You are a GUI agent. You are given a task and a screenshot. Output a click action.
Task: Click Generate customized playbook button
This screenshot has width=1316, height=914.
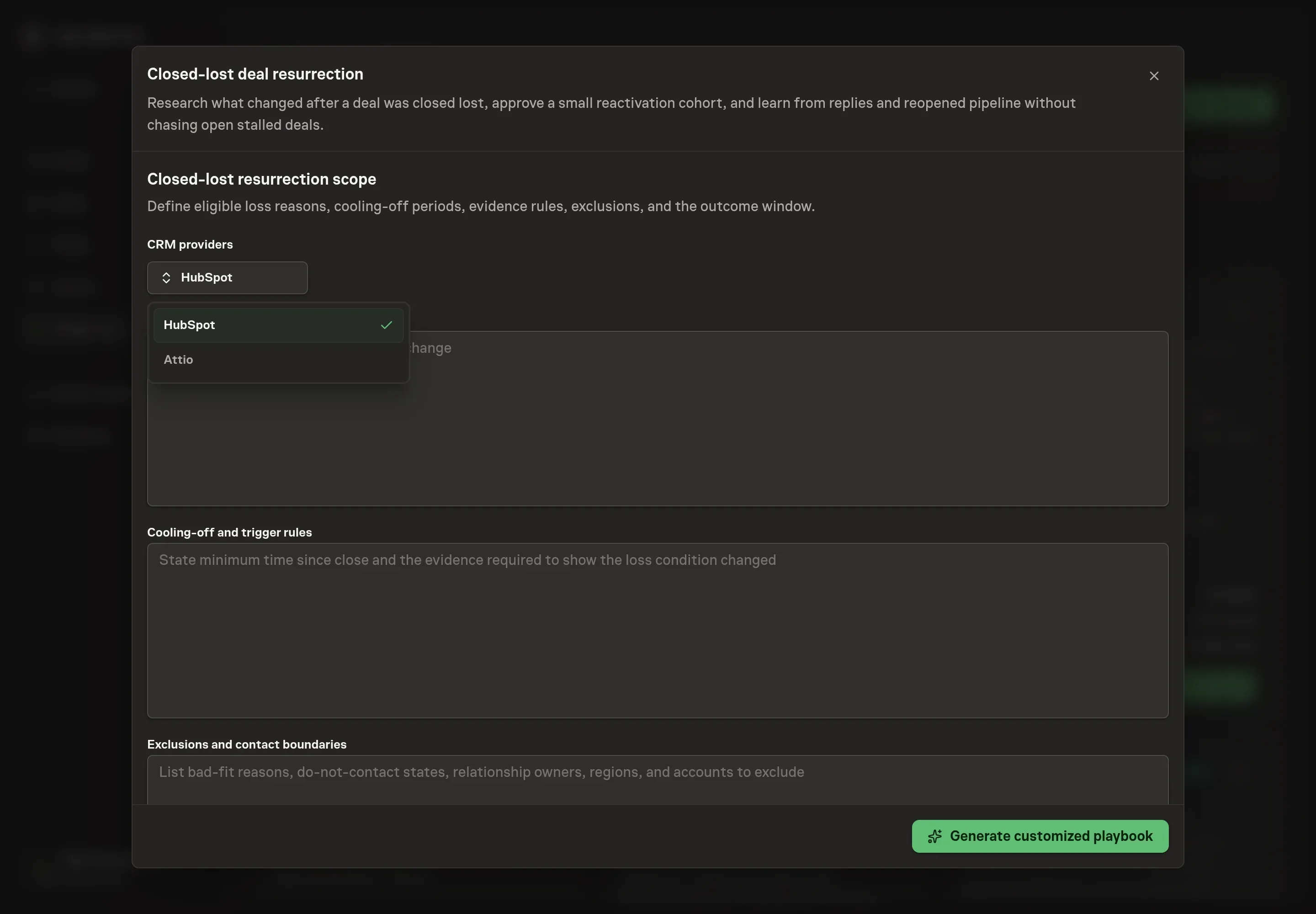(x=1040, y=836)
